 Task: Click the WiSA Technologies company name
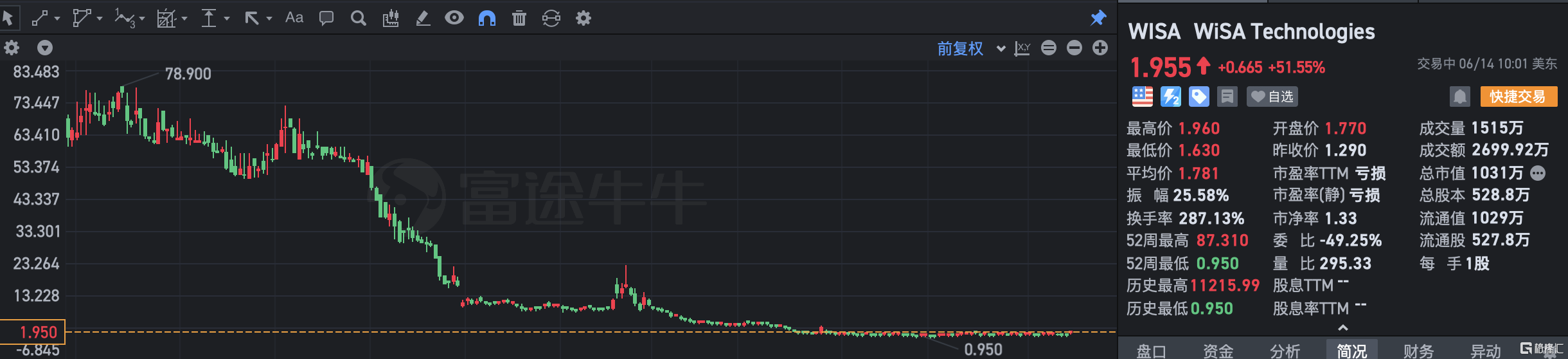(1285, 32)
